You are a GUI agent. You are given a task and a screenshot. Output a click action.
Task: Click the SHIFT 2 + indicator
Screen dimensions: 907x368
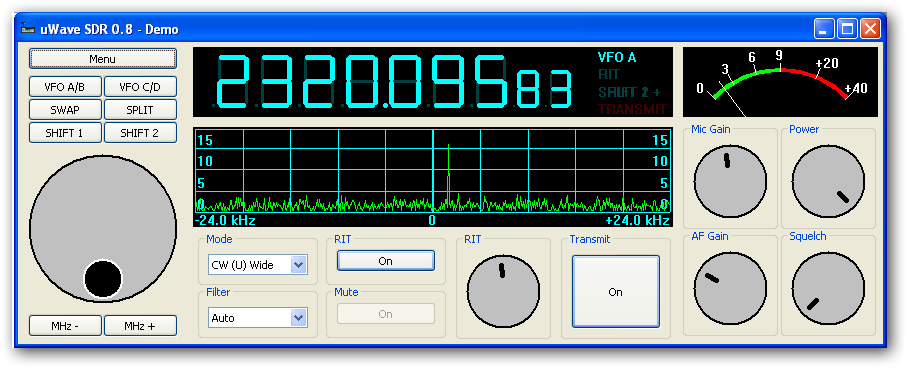pos(629,92)
